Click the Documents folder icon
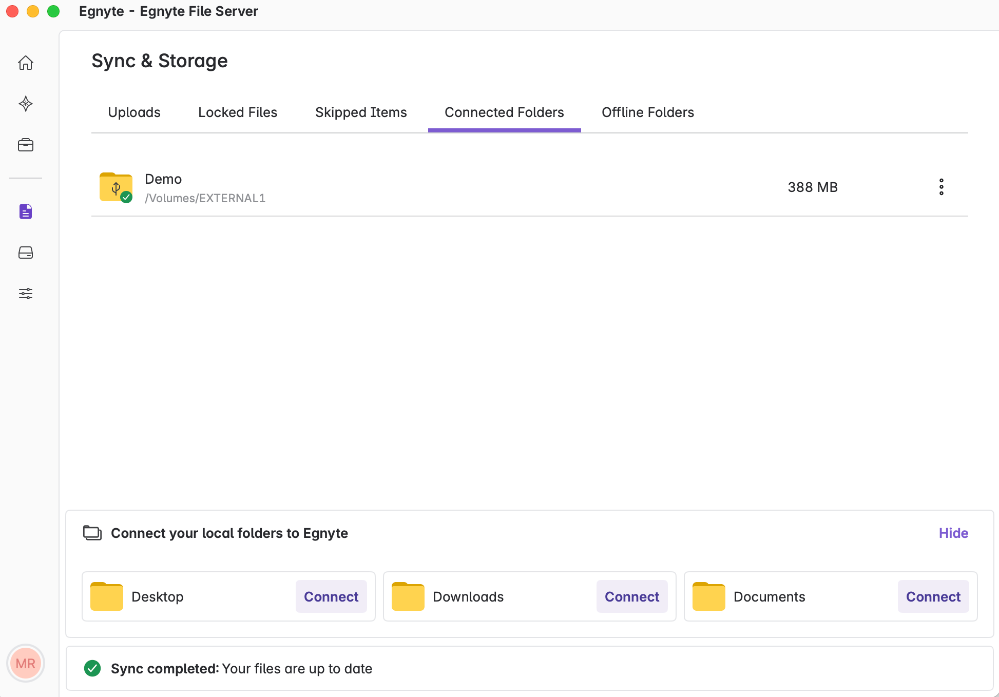Screen dimensions: 999x697 click(708, 596)
